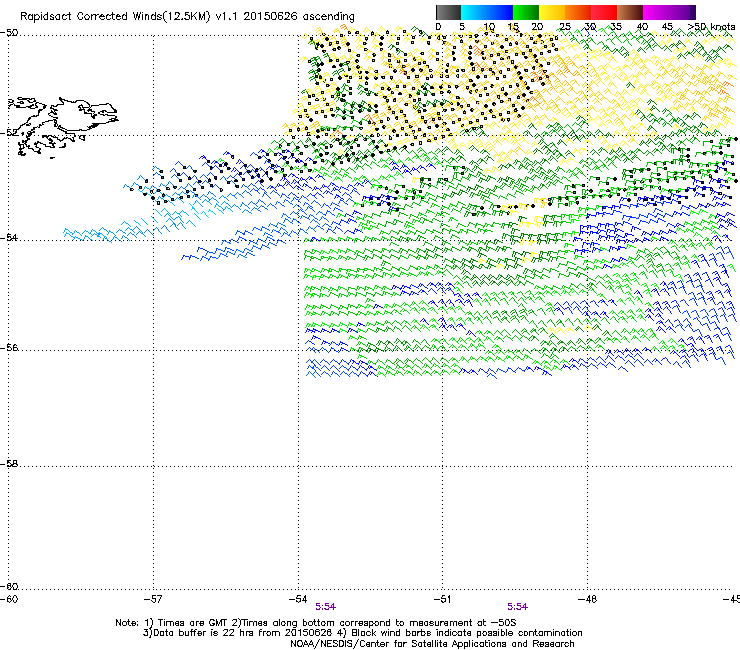740x650 pixels.
Task: Click the latitude label '-50'
Action: 9,33
